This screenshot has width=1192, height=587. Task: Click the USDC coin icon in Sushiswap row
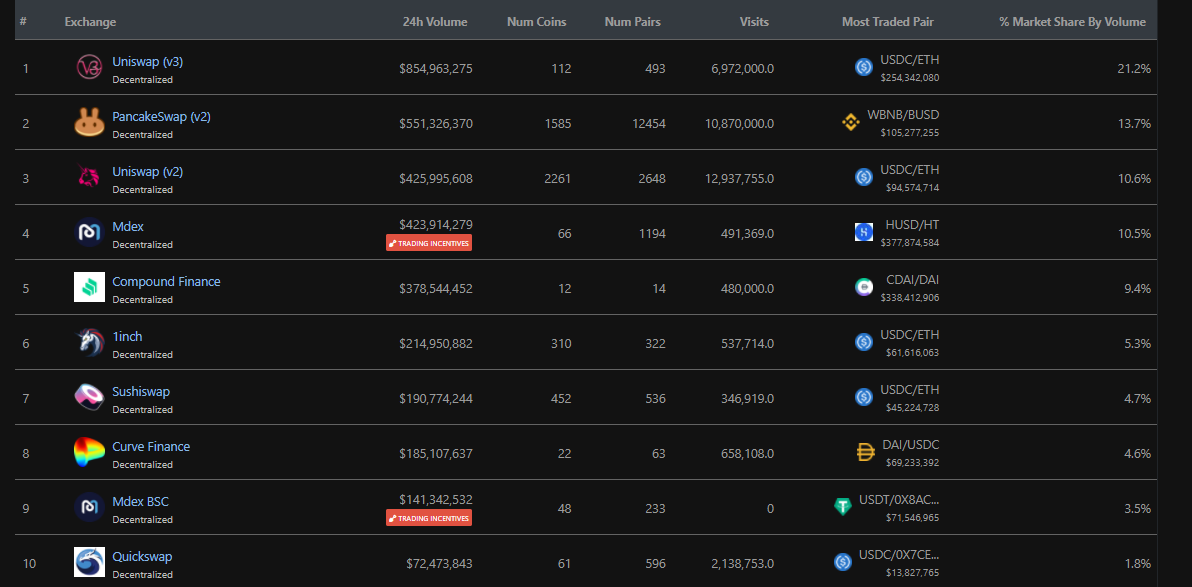tap(864, 397)
